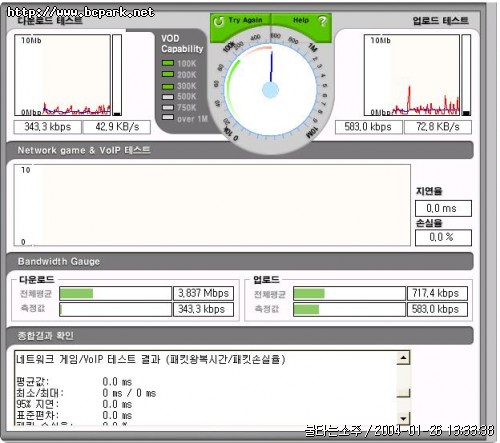Screen dimensions: 500x443
Task: Click the 343.3 kbps field under download graph
Action: [x=47, y=127]
